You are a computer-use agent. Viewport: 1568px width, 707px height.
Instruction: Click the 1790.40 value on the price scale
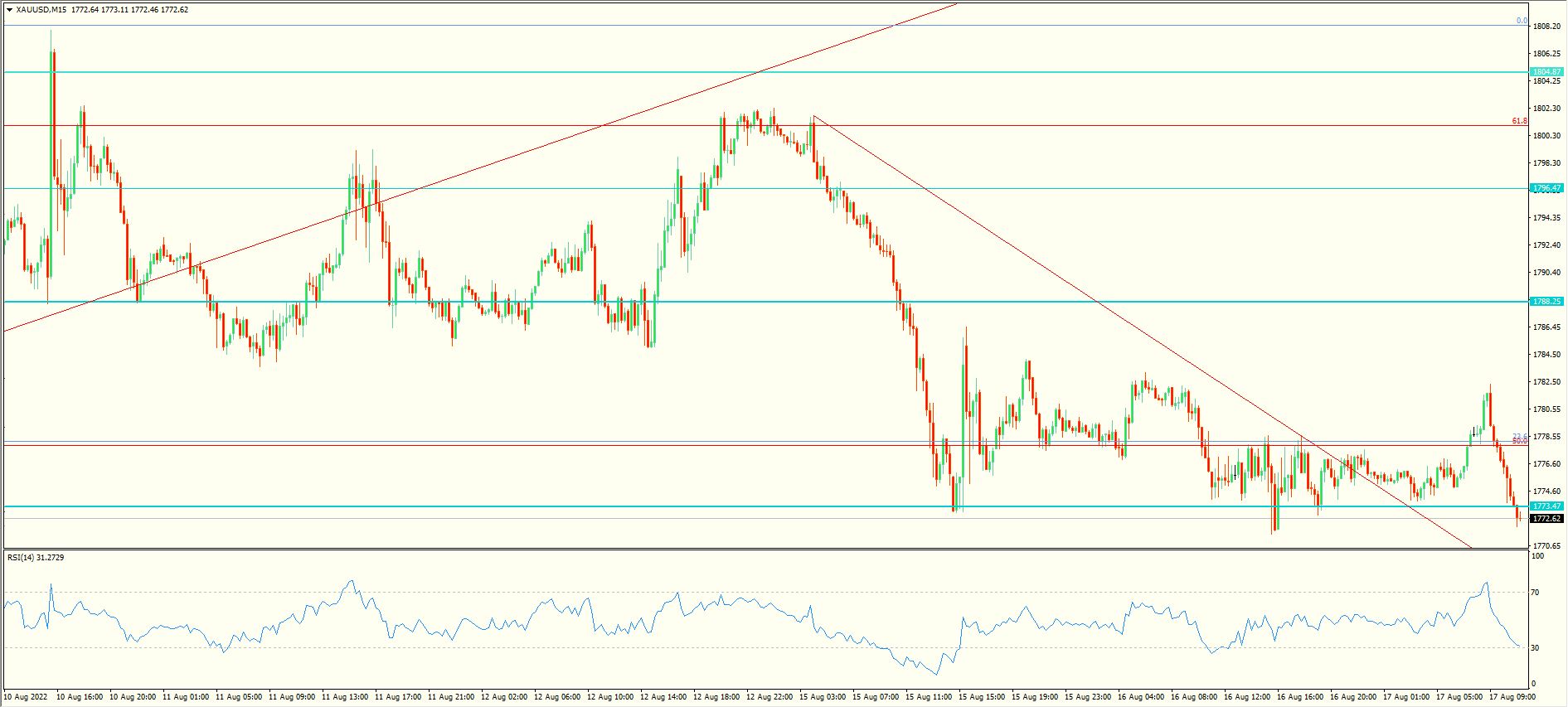pos(1547,273)
